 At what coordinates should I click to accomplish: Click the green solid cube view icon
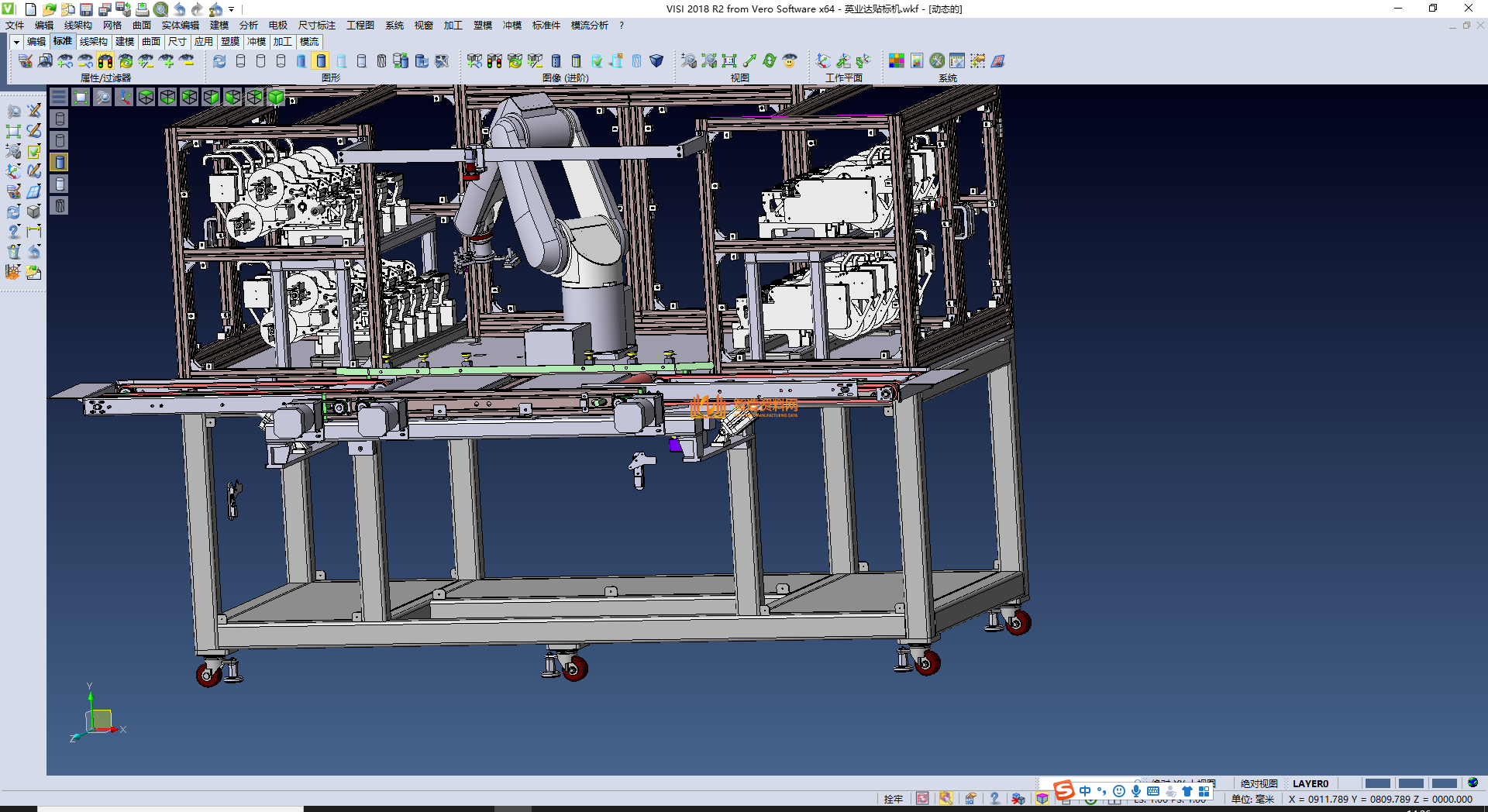[x=276, y=97]
